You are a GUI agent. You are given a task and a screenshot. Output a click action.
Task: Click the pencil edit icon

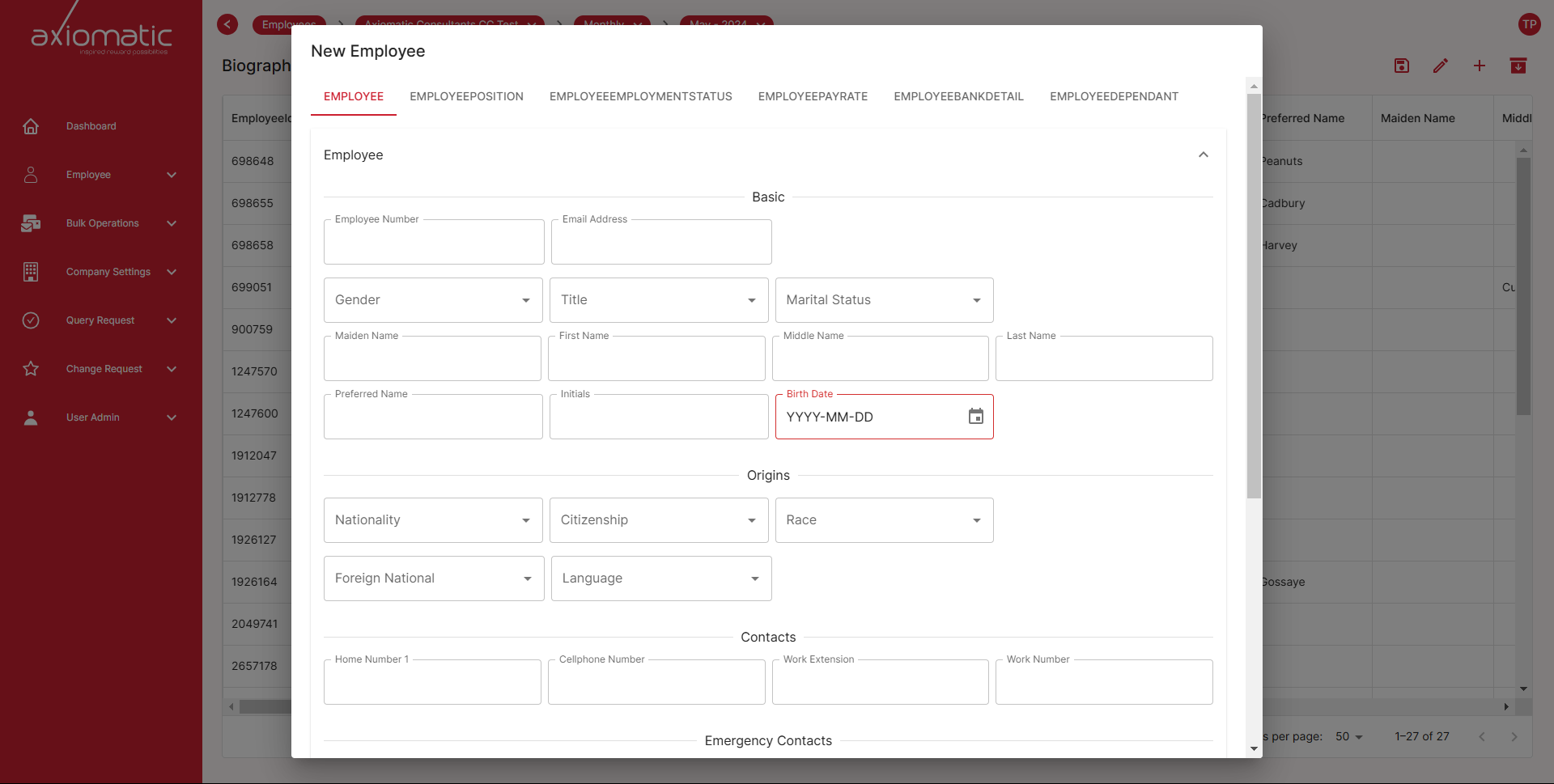pos(1440,66)
